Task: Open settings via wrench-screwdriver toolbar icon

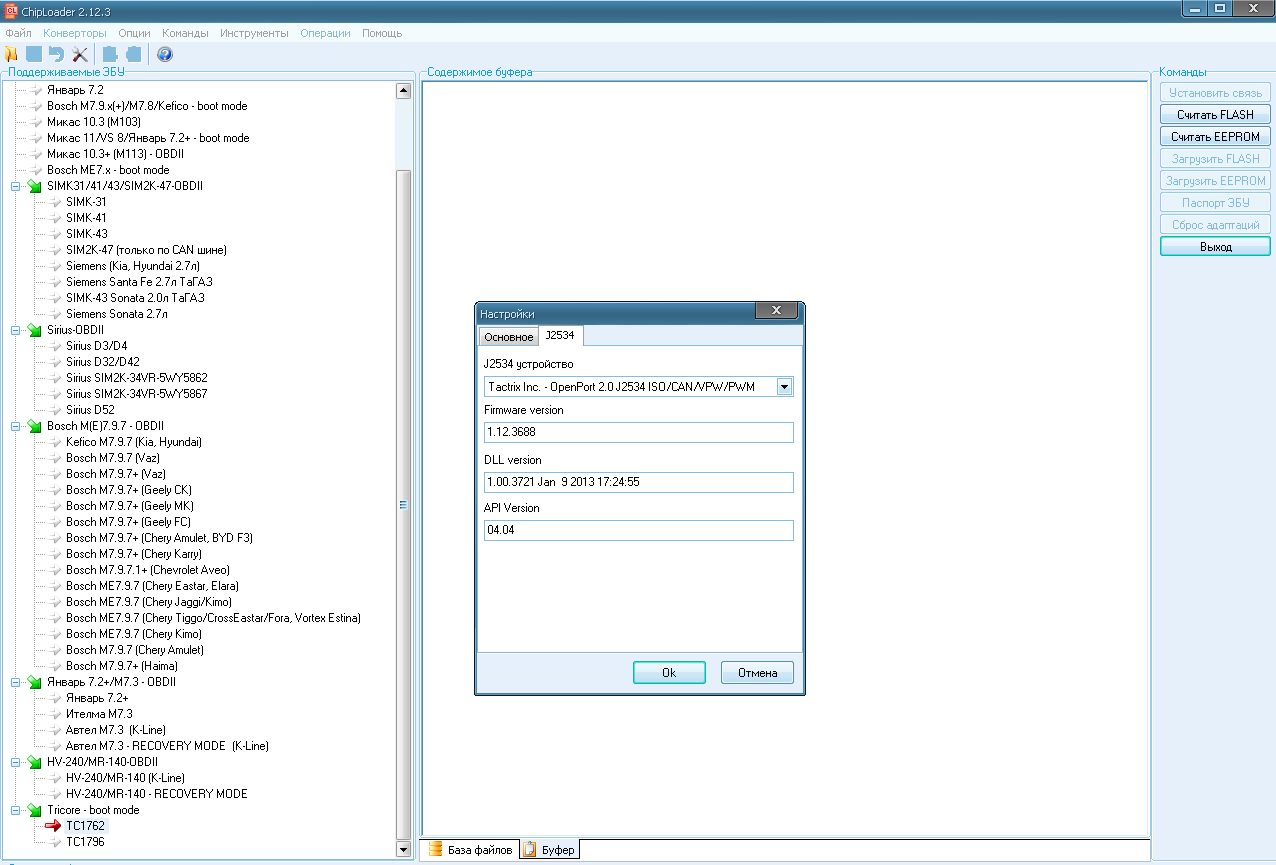Action: [x=80, y=54]
